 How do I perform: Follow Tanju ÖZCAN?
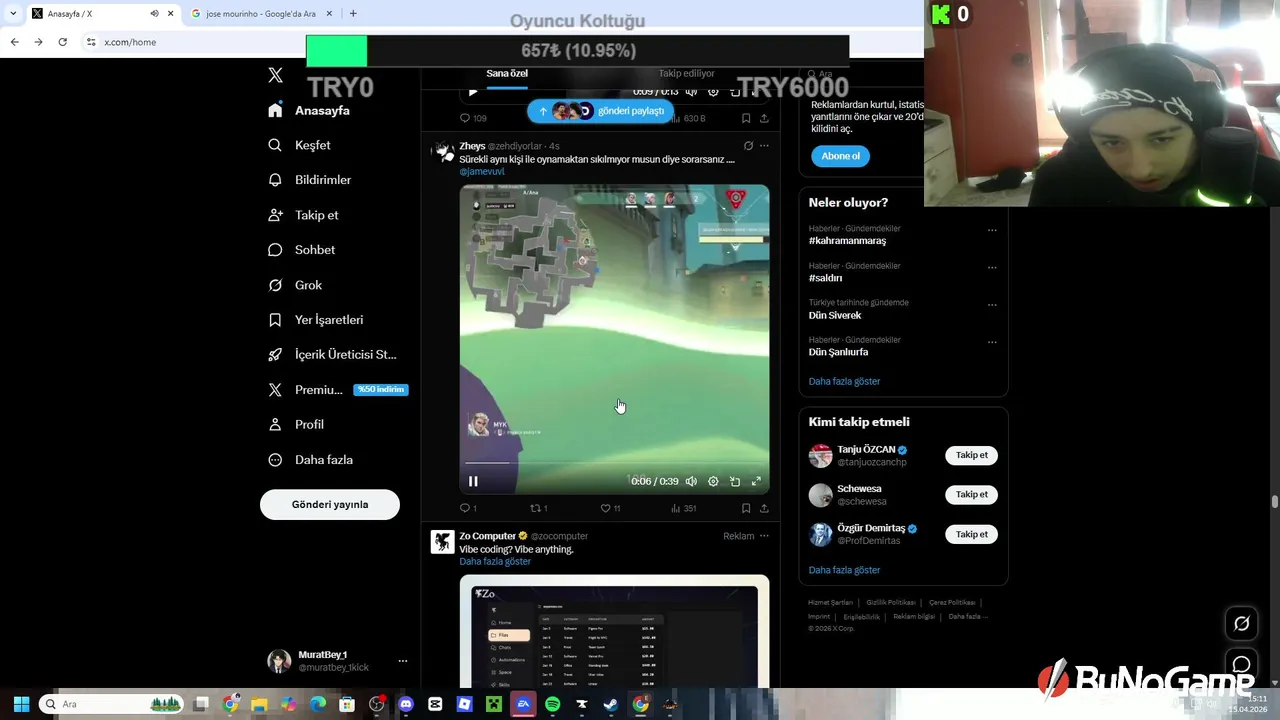pos(971,455)
